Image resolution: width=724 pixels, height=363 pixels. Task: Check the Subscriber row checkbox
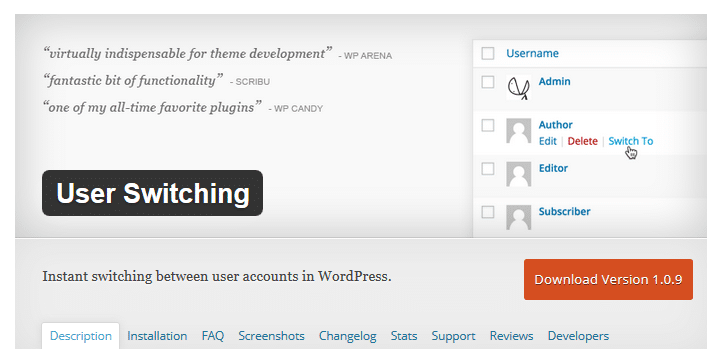pos(488,212)
